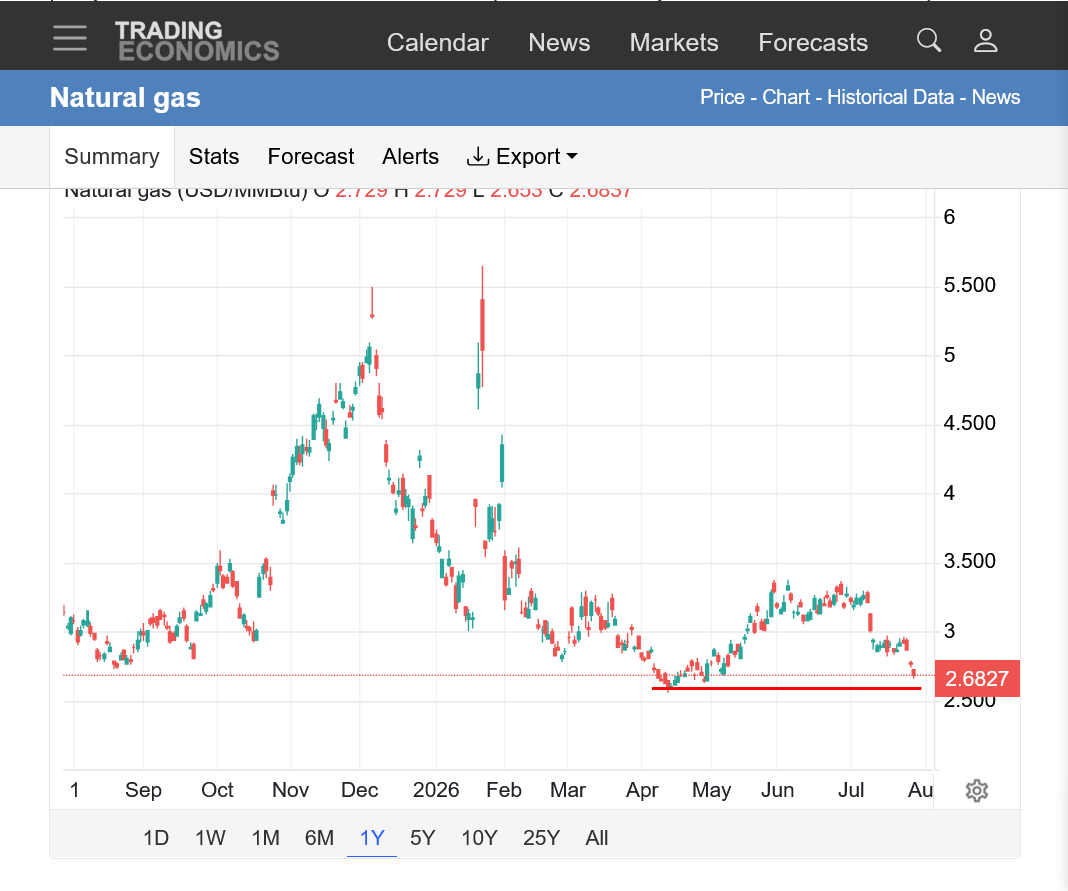Open the hamburger navigation menu
Viewport: 1068px width, 891px height.
click(69, 38)
